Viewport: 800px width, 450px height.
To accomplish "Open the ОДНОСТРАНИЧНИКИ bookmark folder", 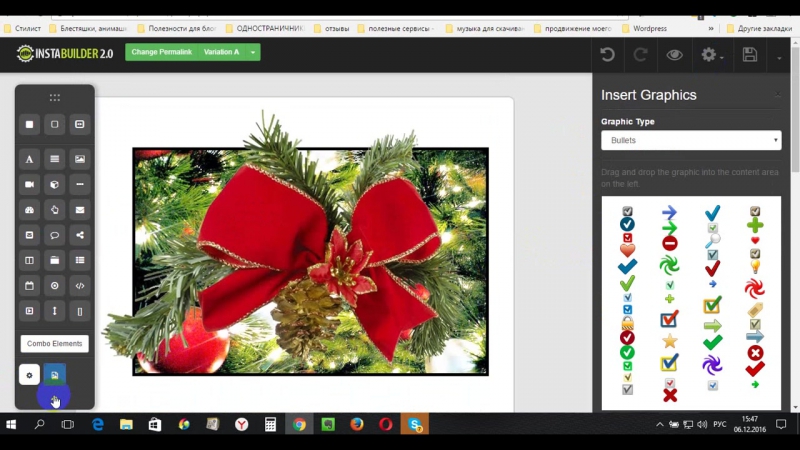I will click(x=265, y=29).
